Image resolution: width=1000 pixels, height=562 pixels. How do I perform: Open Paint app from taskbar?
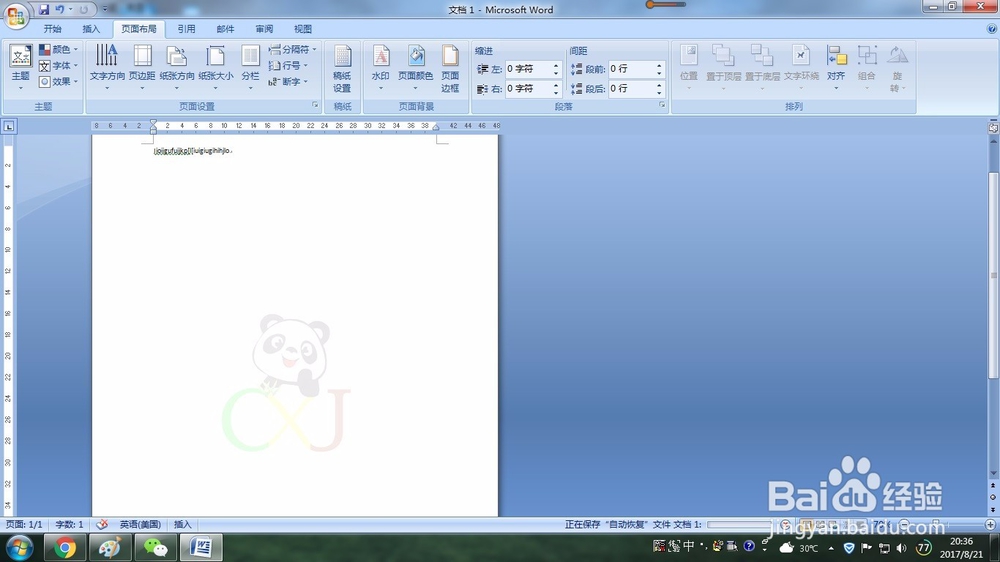tap(110, 548)
